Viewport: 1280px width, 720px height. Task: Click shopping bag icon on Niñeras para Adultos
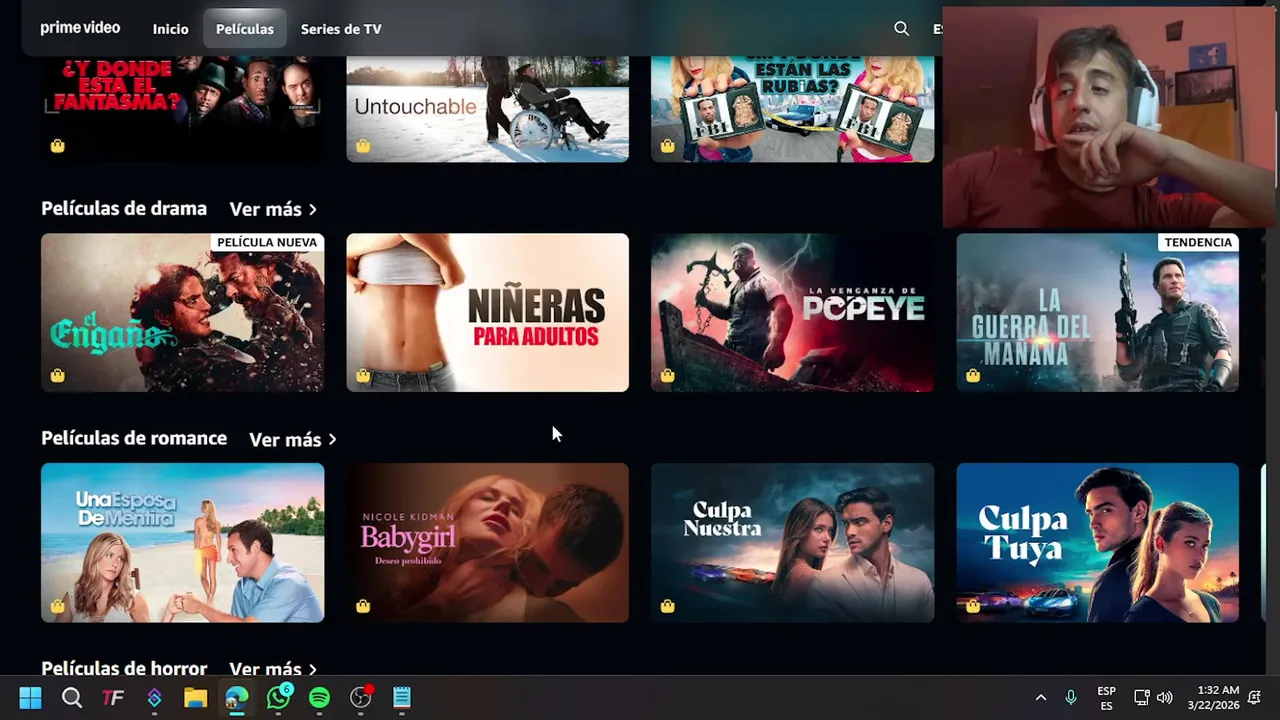[x=363, y=376]
